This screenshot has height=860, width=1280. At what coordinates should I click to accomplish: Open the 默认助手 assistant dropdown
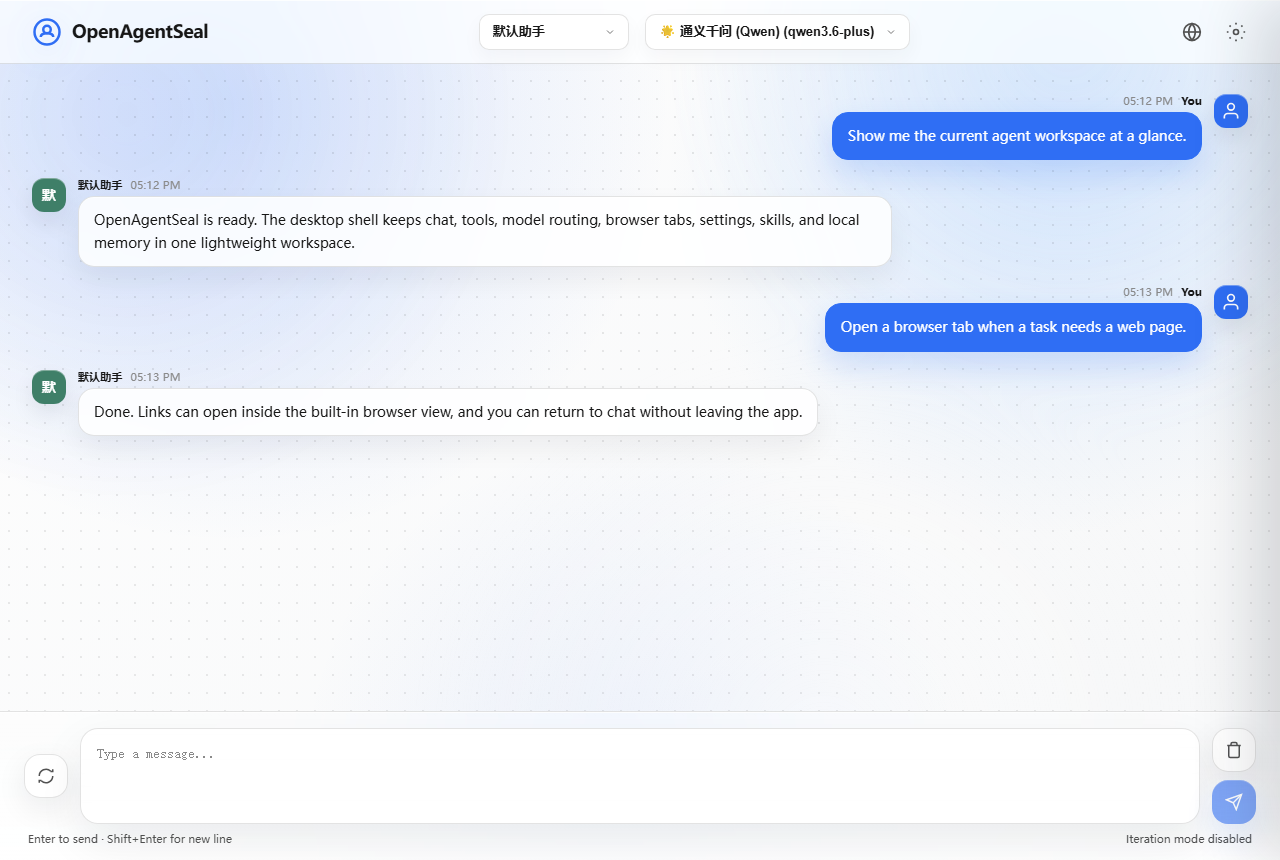(x=554, y=32)
